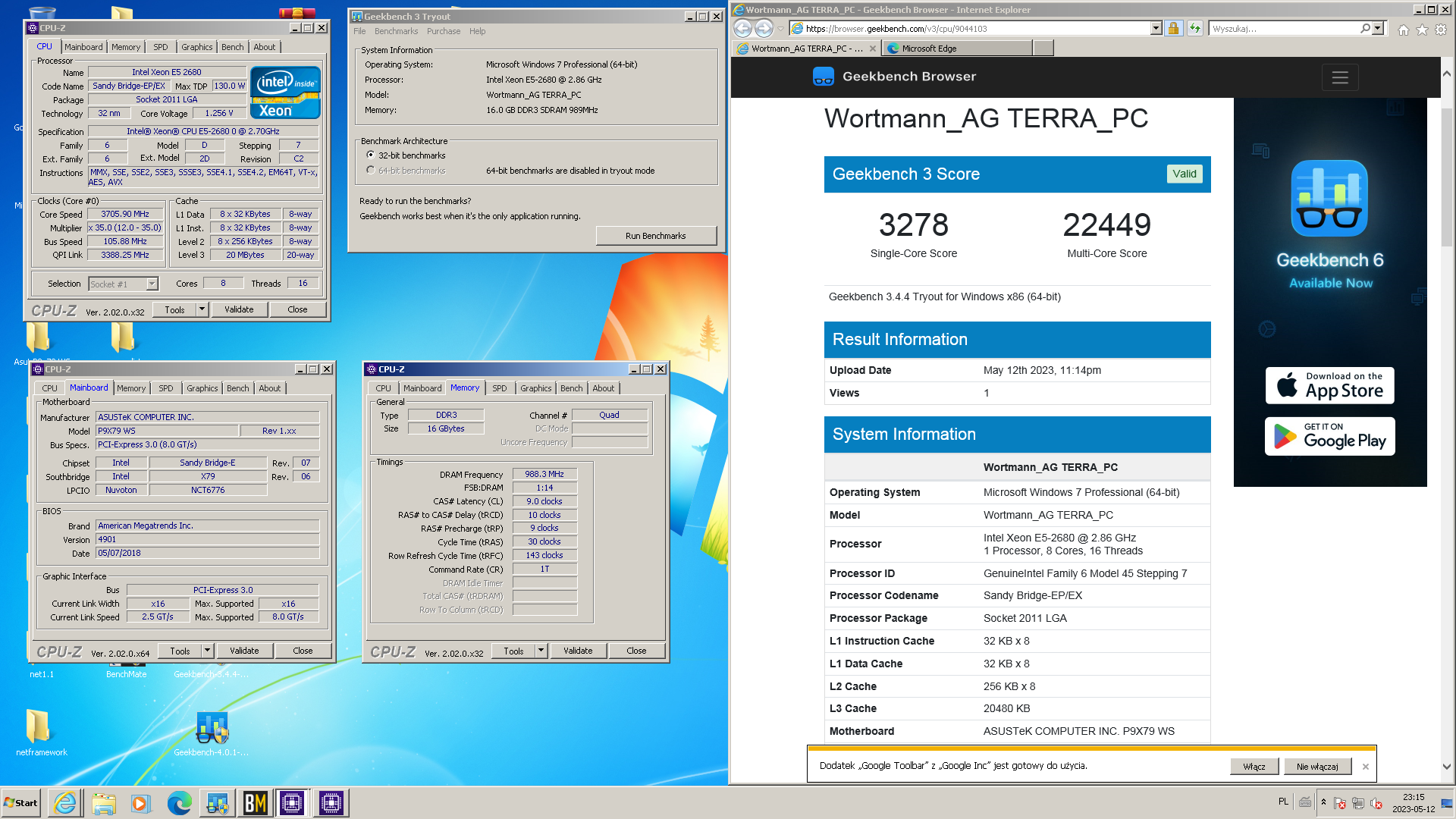Show hidden tray icons chevron

coord(1323,802)
